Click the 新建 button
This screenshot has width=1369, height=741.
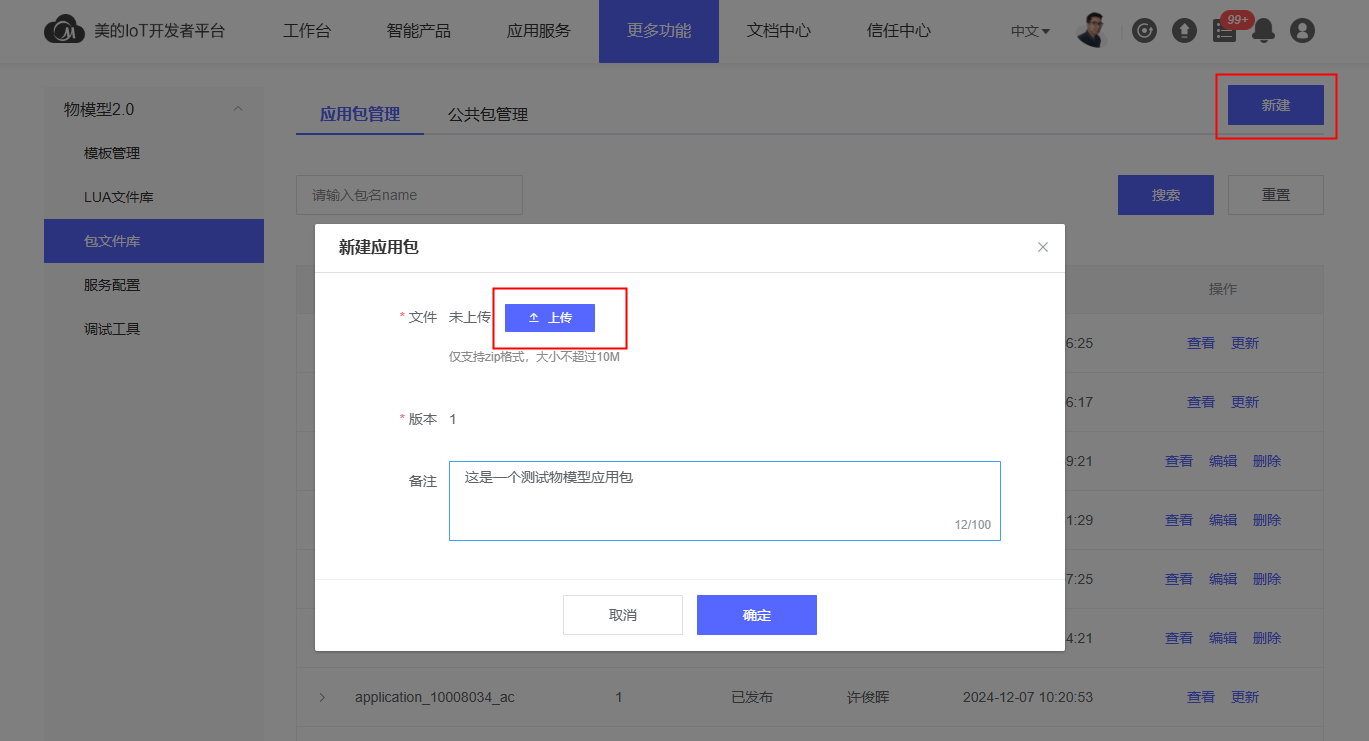1276,105
